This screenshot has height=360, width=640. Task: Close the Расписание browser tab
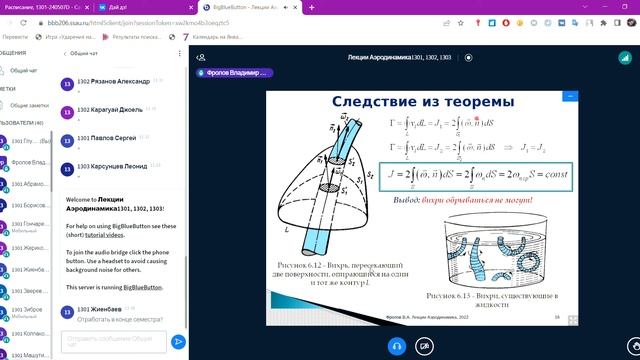tap(87, 7)
